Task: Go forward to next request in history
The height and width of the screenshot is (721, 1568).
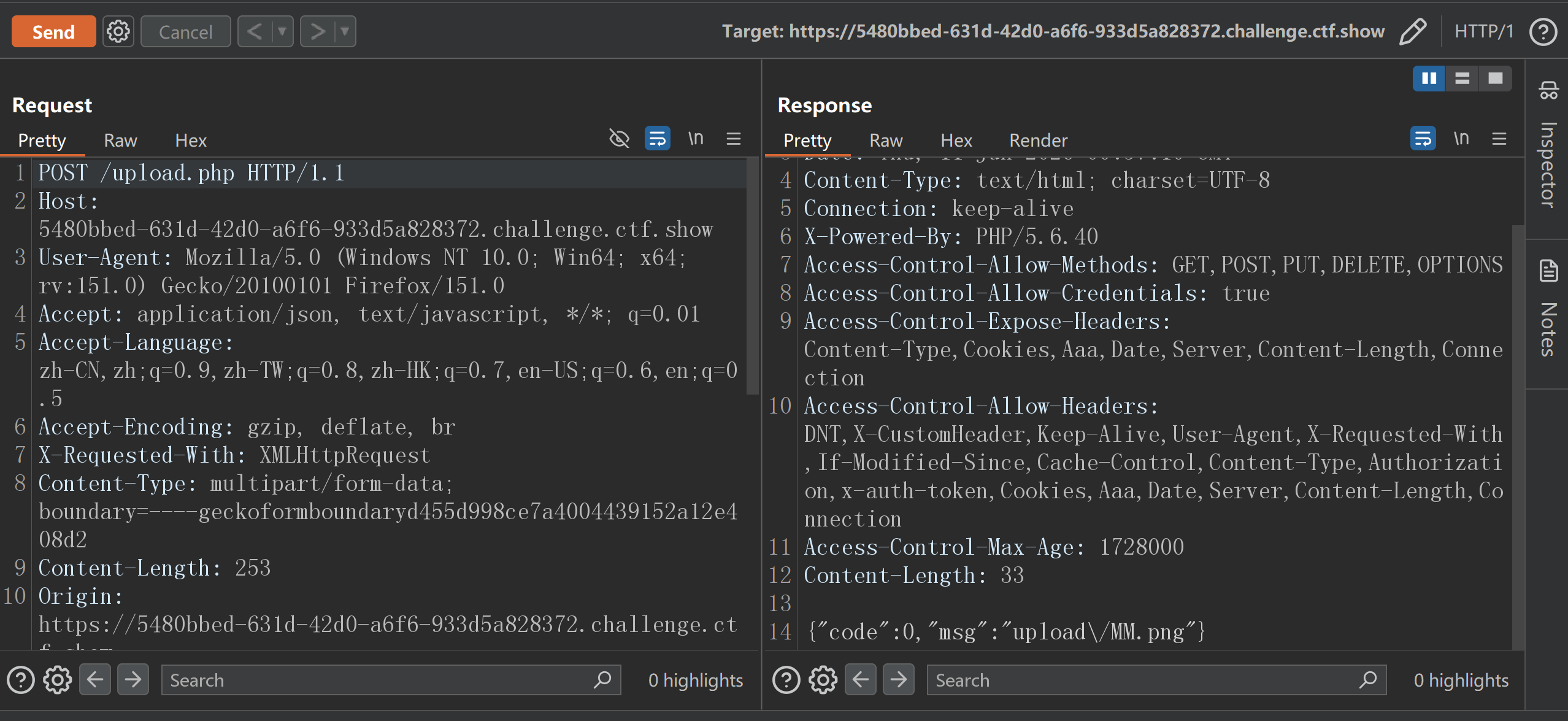Action: (x=317, y=31)
